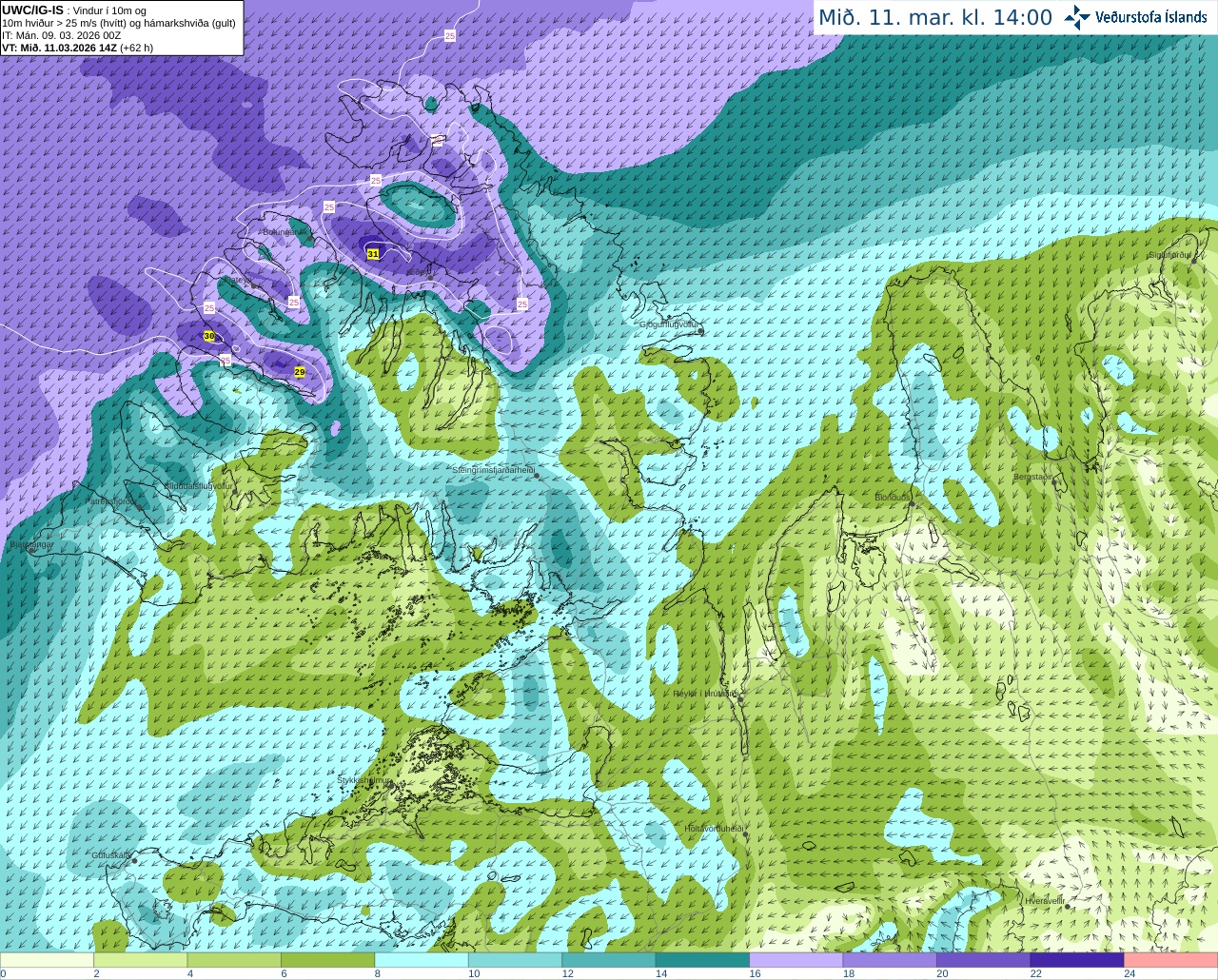Click the pink legend swatch above 24

click(x=1171, y=960)
